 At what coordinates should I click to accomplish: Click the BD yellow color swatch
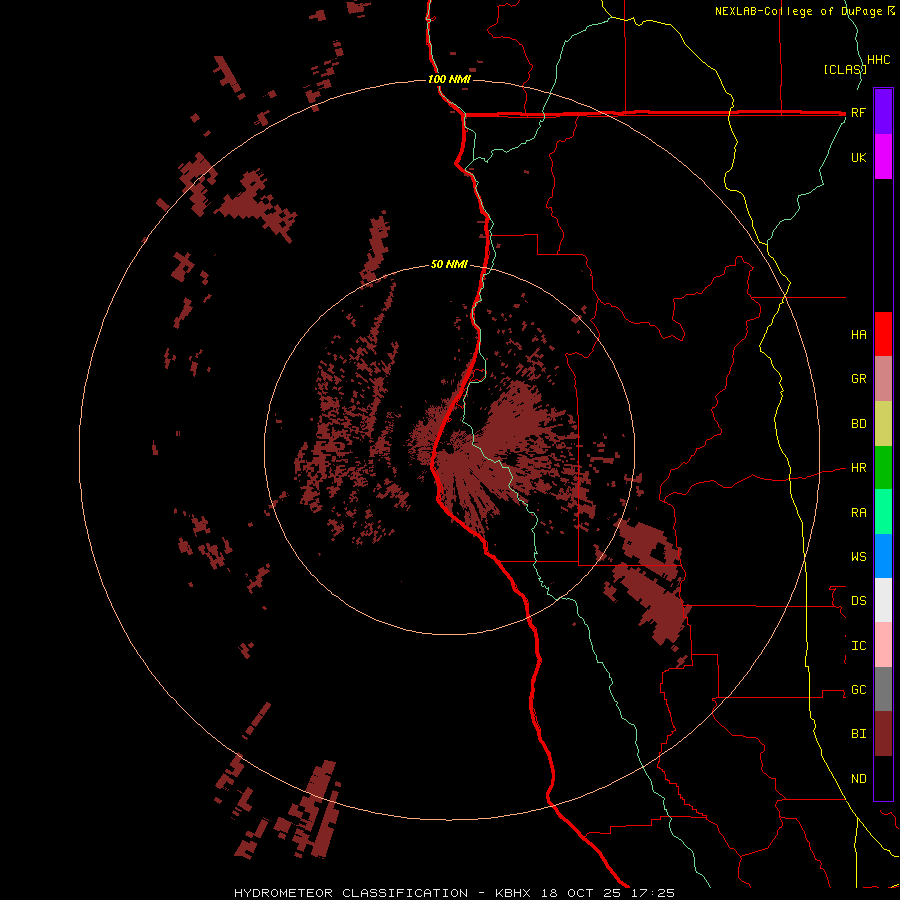(883, 424)
